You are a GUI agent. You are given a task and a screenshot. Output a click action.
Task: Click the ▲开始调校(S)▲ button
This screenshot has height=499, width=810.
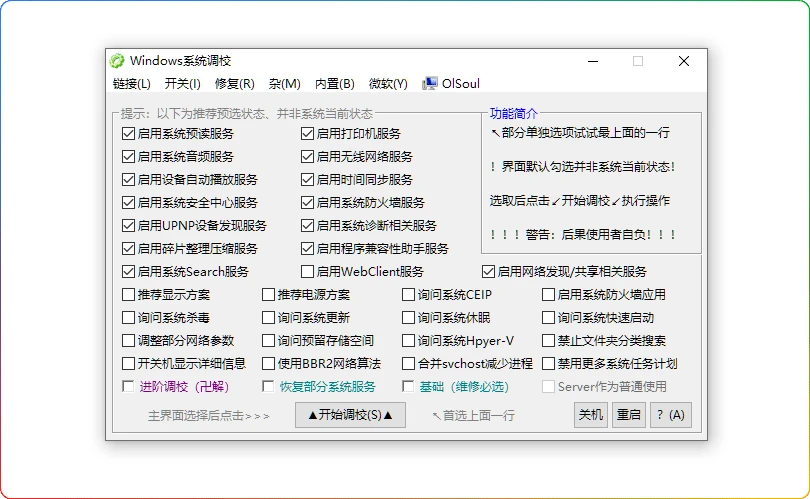tap(350, 415)
